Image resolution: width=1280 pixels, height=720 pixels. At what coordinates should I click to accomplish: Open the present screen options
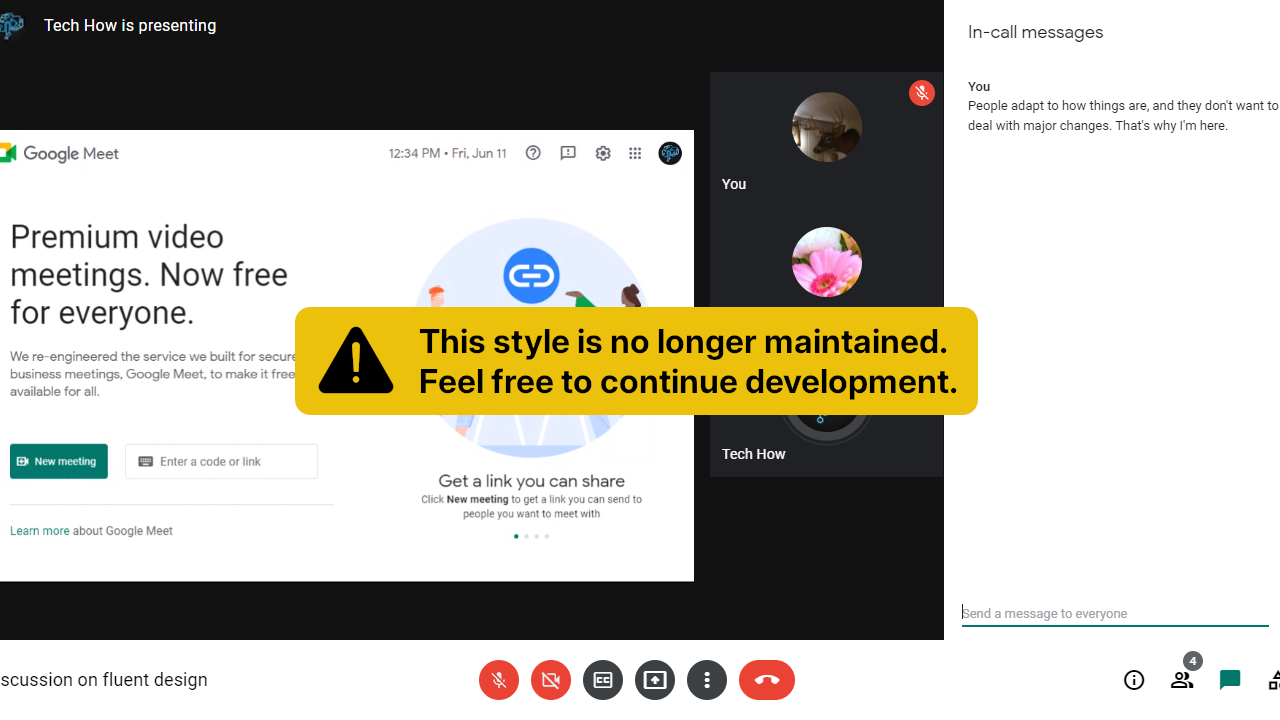tap(655, 680)
